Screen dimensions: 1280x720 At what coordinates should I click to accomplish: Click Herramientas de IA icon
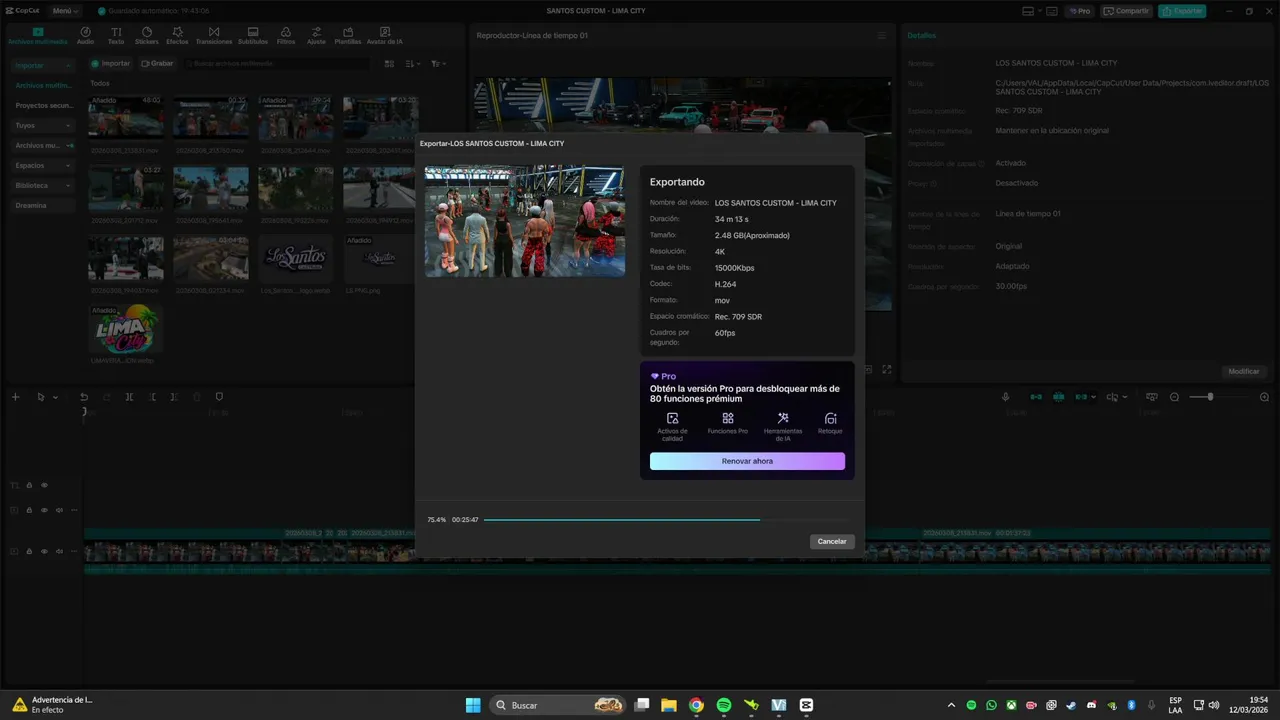[x=783, y=418]
